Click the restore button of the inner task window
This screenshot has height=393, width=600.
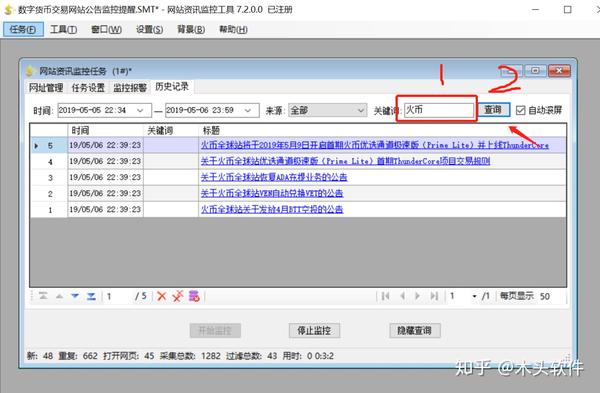pos(535,71)
